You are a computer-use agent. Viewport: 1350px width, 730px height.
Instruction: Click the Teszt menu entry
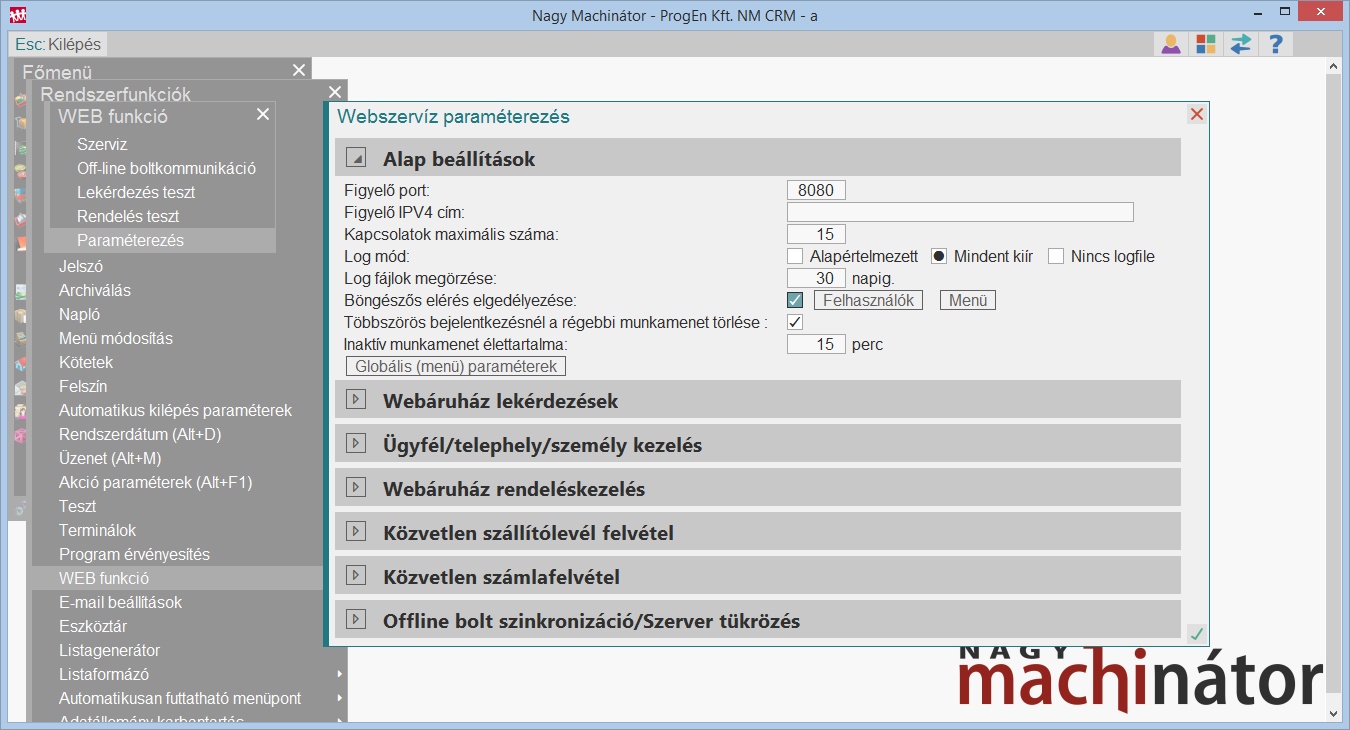coord(78,506)
